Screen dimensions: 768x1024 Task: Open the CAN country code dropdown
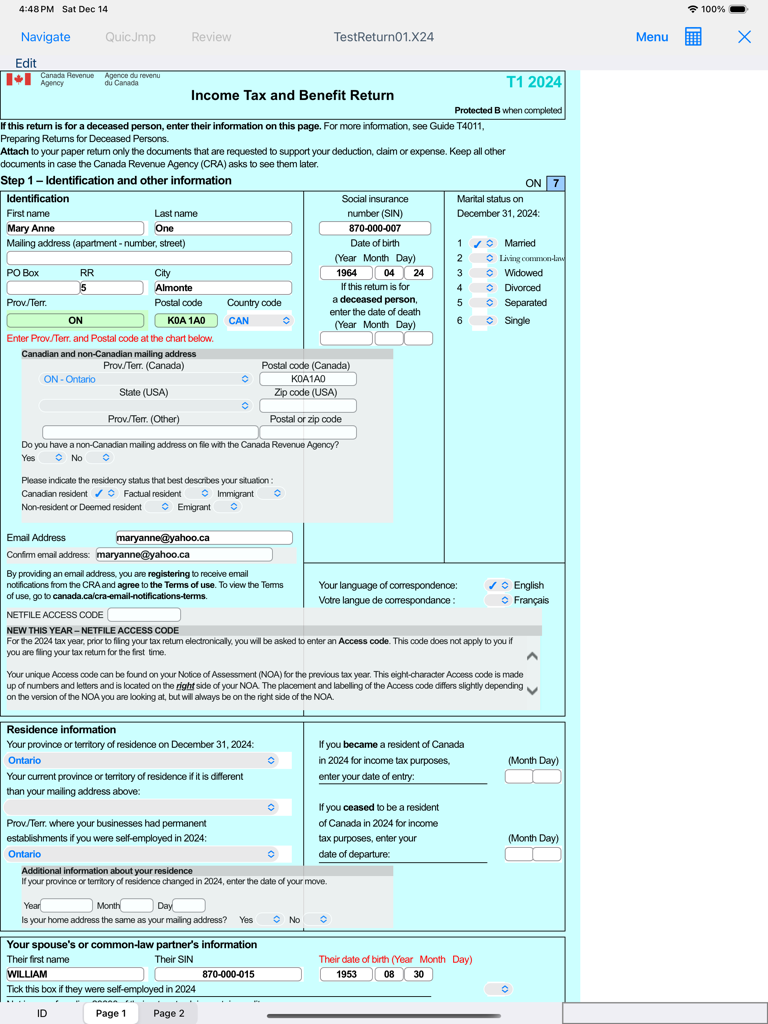[x=259, y=321]
